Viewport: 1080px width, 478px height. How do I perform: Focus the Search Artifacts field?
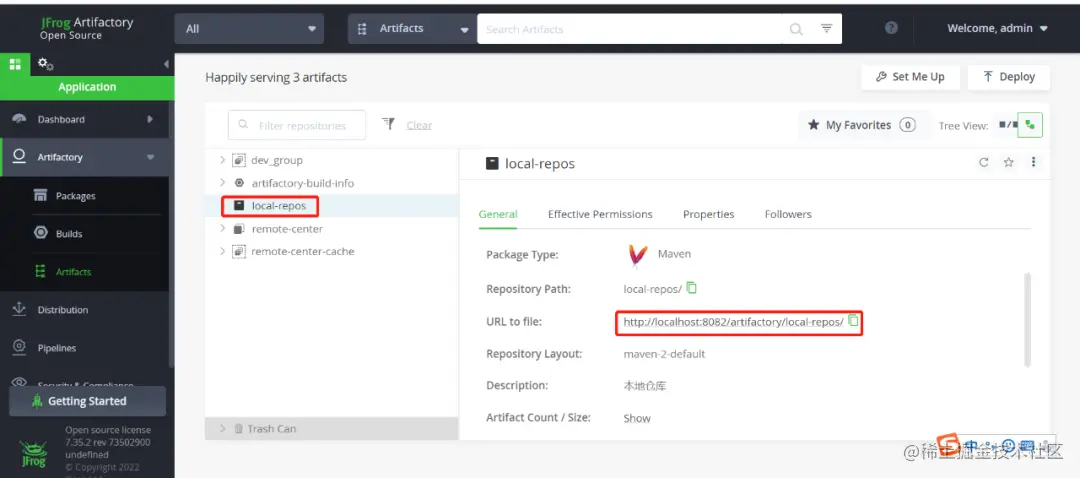632,29
